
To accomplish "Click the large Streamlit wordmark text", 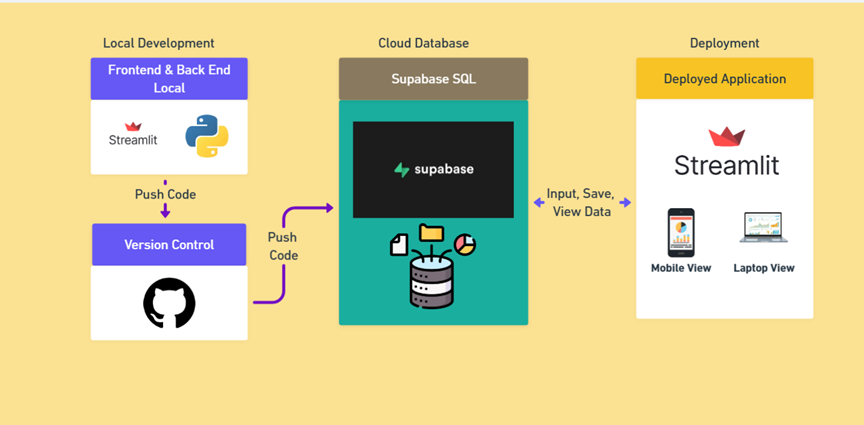I will point(727,165).
